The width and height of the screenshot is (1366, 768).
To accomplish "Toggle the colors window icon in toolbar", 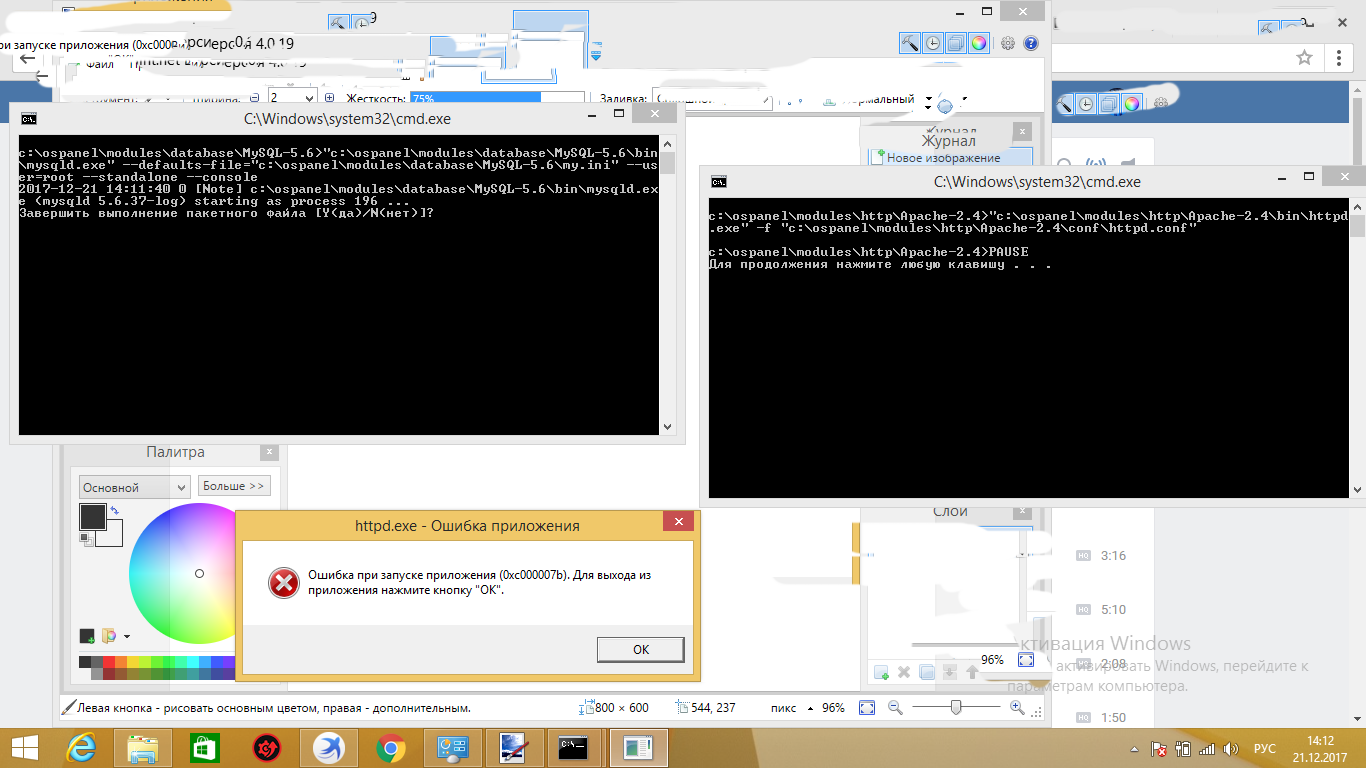I will pos(979,43).
